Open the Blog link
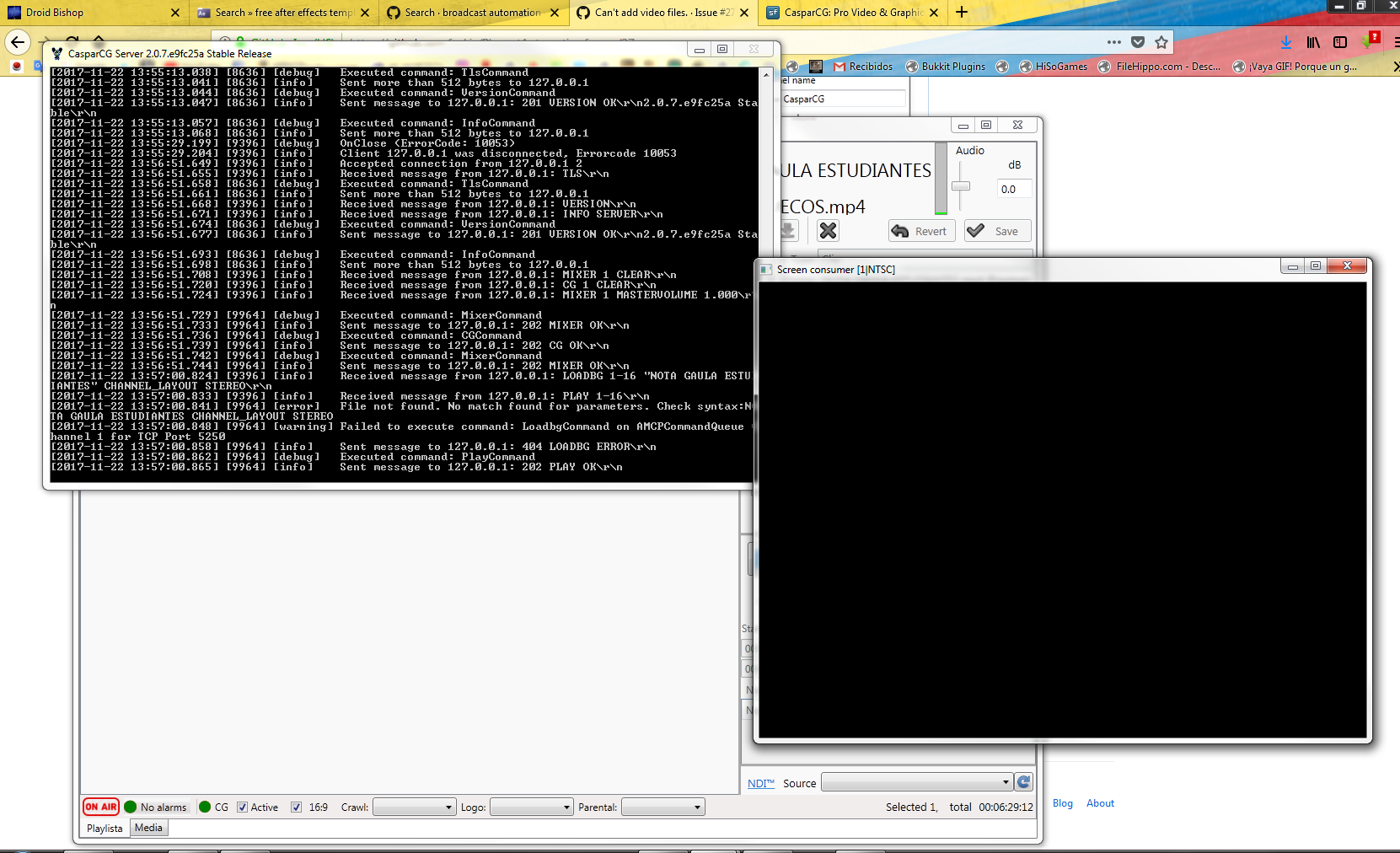Image resolution: width=1400 pixels, height=853 pixels. click(1063, 803)
